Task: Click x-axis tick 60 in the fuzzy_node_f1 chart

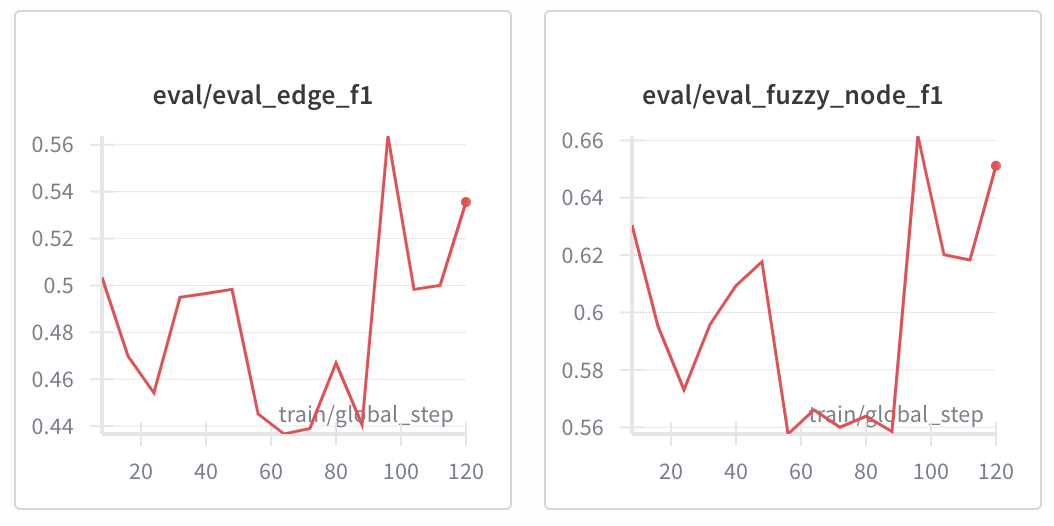Action: click(x=801, y=471)
